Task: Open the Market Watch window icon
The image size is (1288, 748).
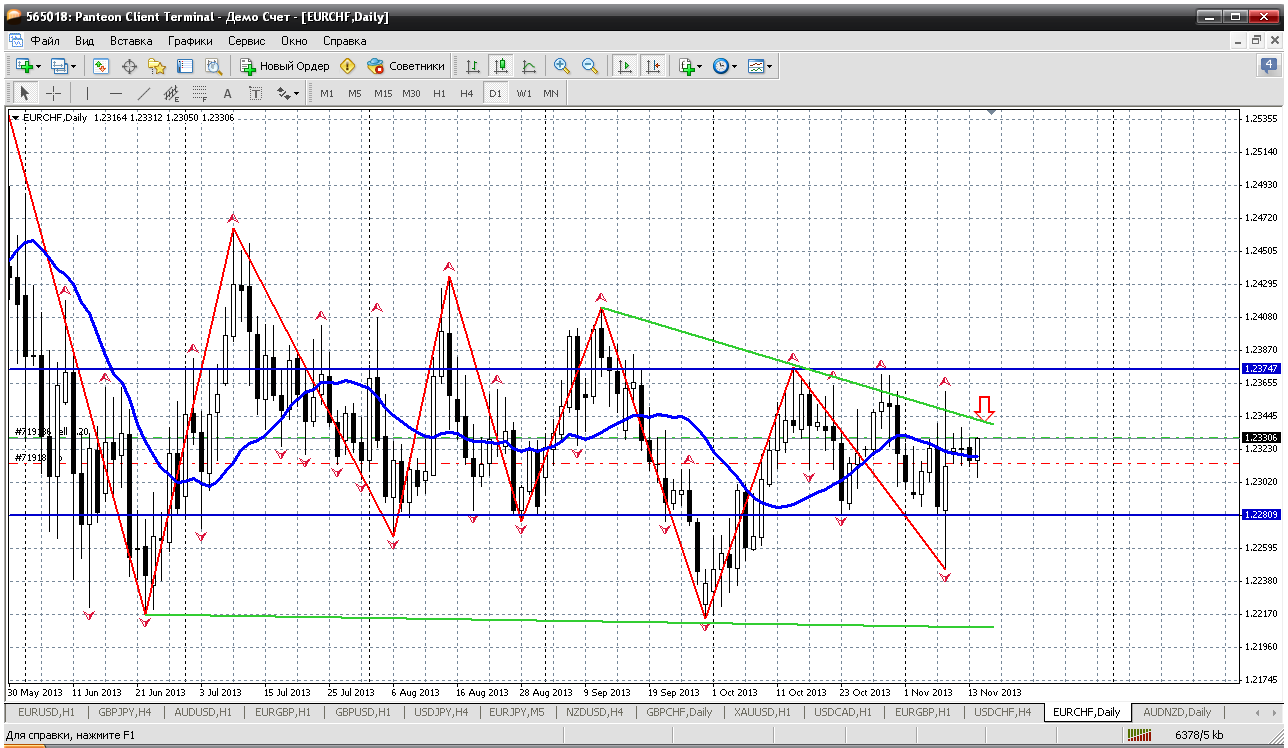Action: pyautogui.click(x=101, y=66)
